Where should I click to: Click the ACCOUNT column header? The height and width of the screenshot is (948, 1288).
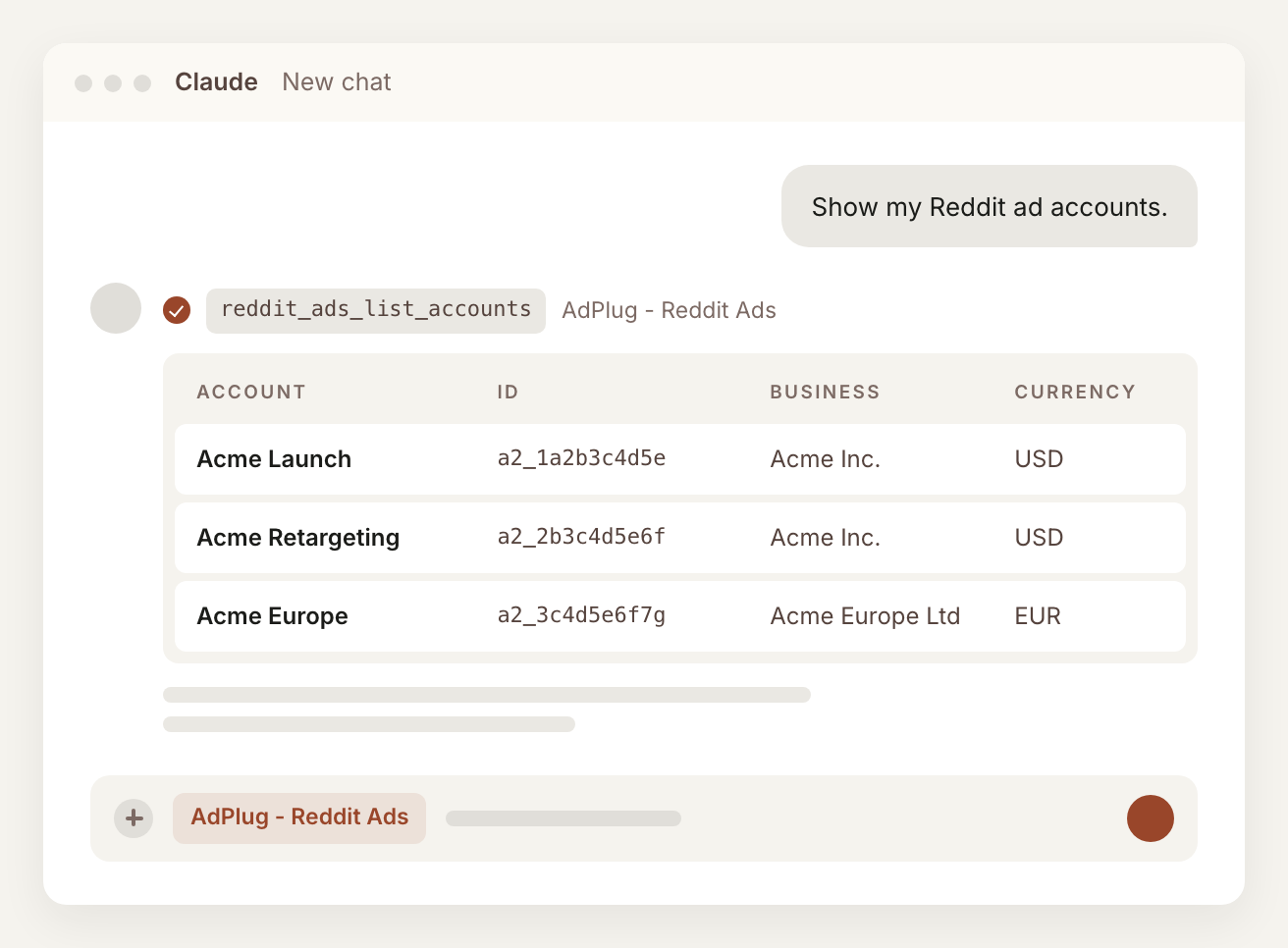251,393
